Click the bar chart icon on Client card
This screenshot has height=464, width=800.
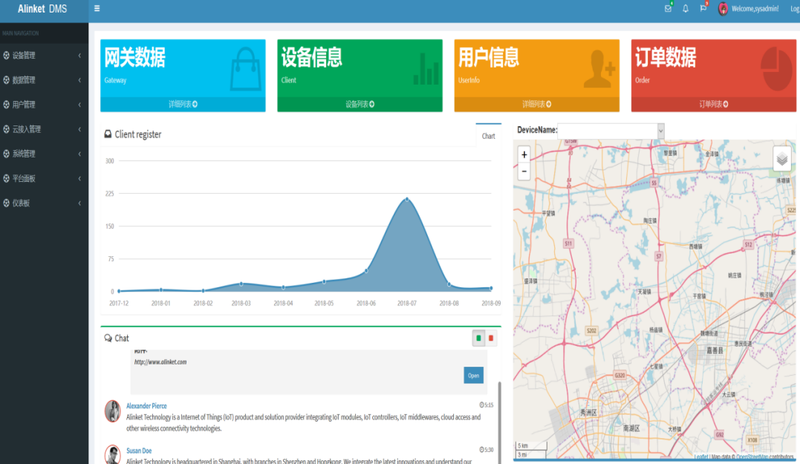tap(426, 68)
